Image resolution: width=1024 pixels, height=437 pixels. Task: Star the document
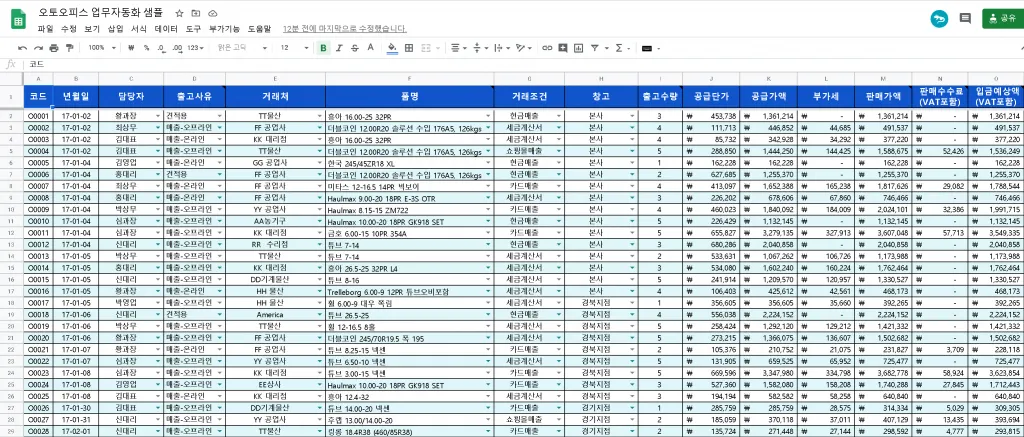pyautogui.click(x=180, y=13)
